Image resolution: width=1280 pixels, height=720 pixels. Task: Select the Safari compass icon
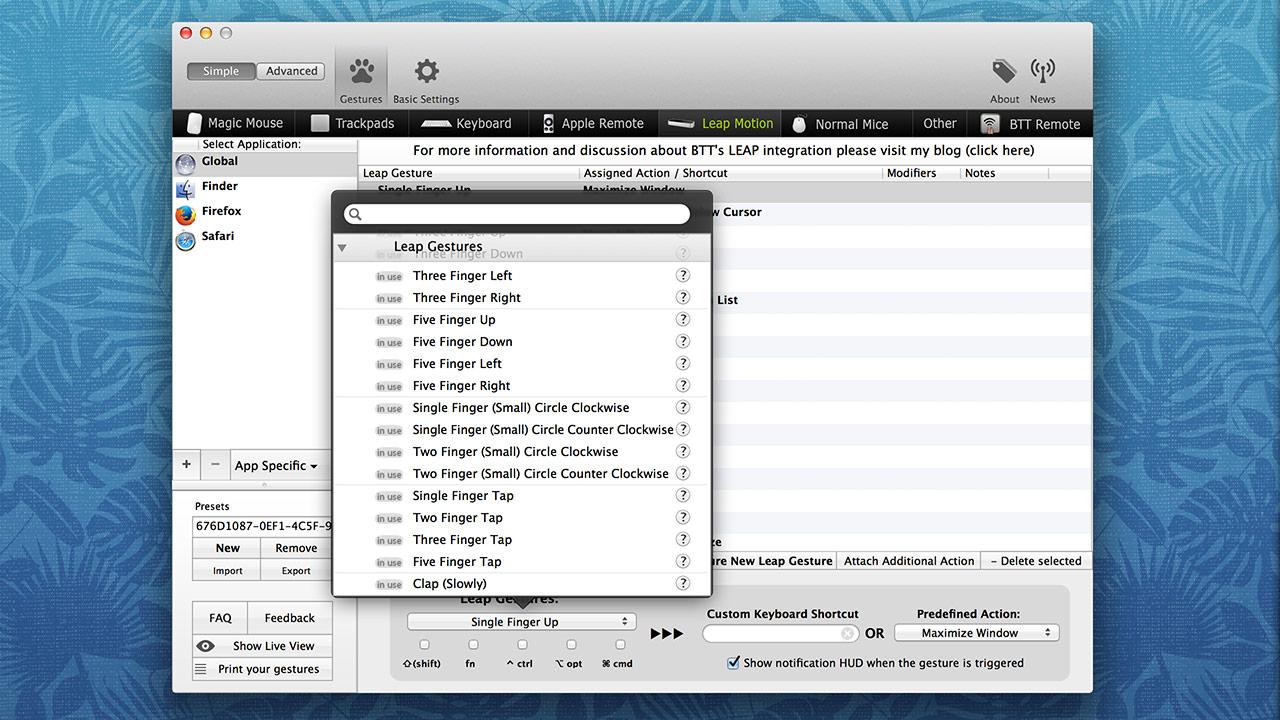(x=185, y=240)
